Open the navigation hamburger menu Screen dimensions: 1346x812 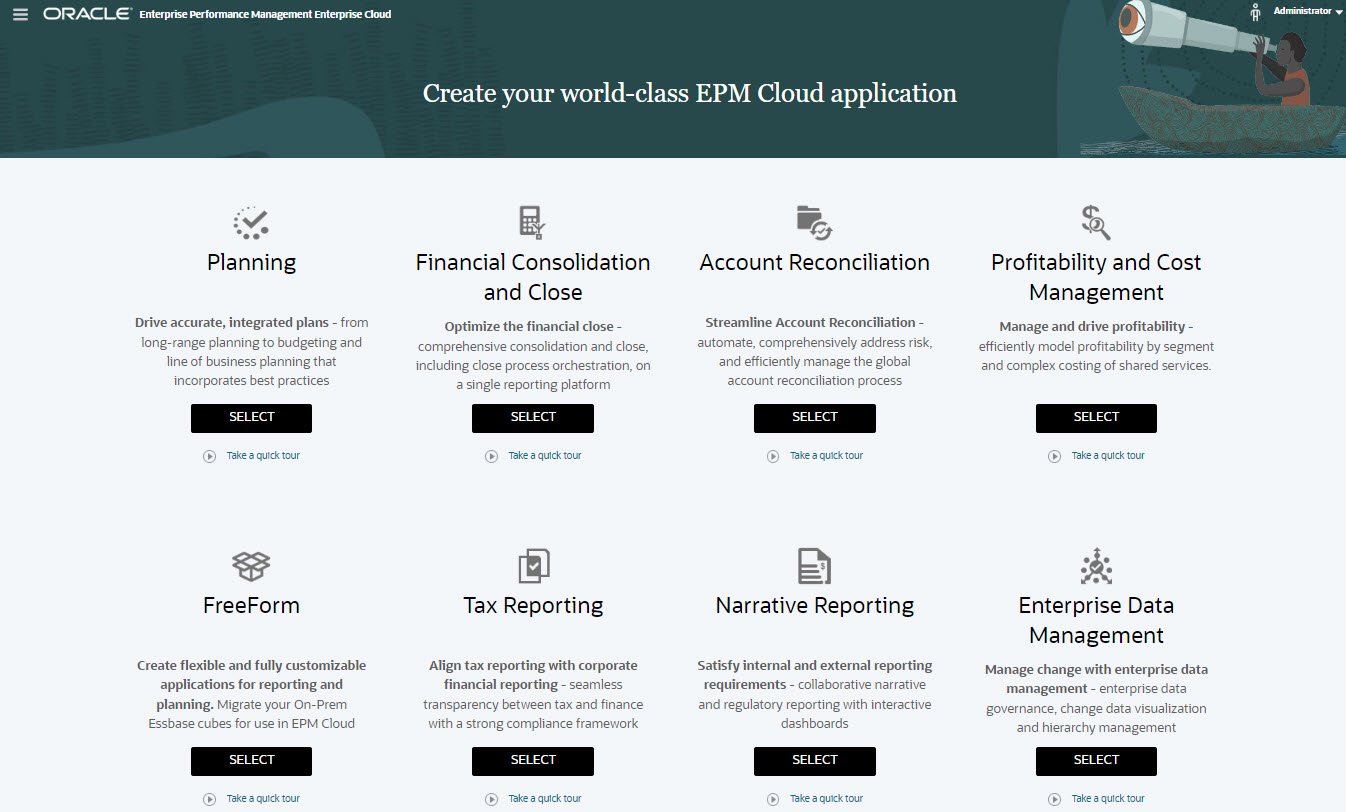pos(20,14)
